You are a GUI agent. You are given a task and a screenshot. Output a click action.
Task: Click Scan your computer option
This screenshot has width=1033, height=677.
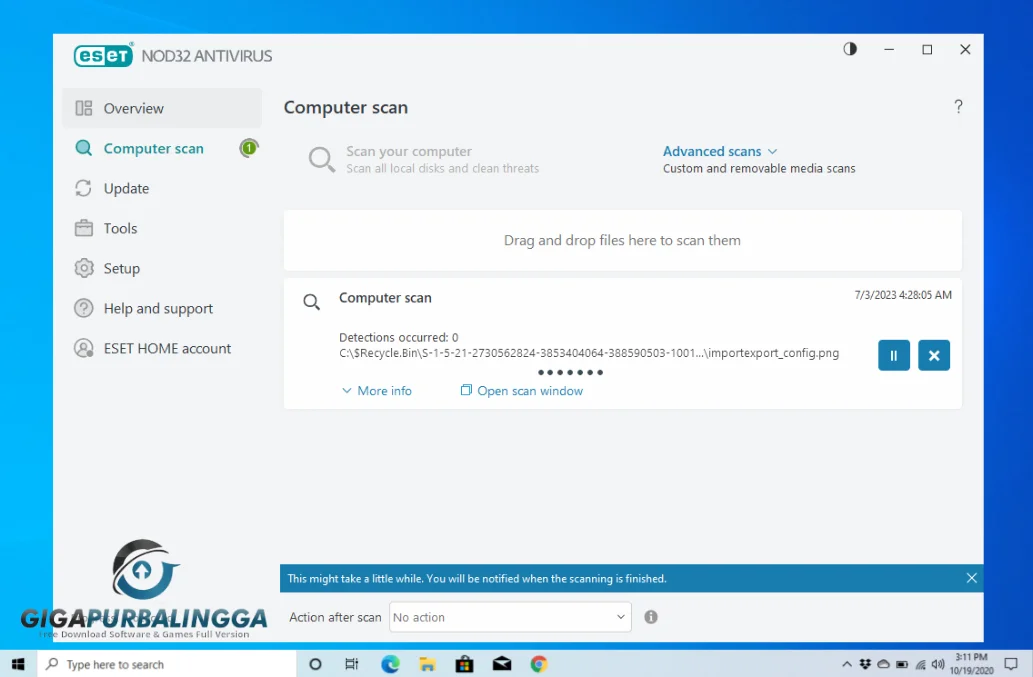tap(424, 159)
